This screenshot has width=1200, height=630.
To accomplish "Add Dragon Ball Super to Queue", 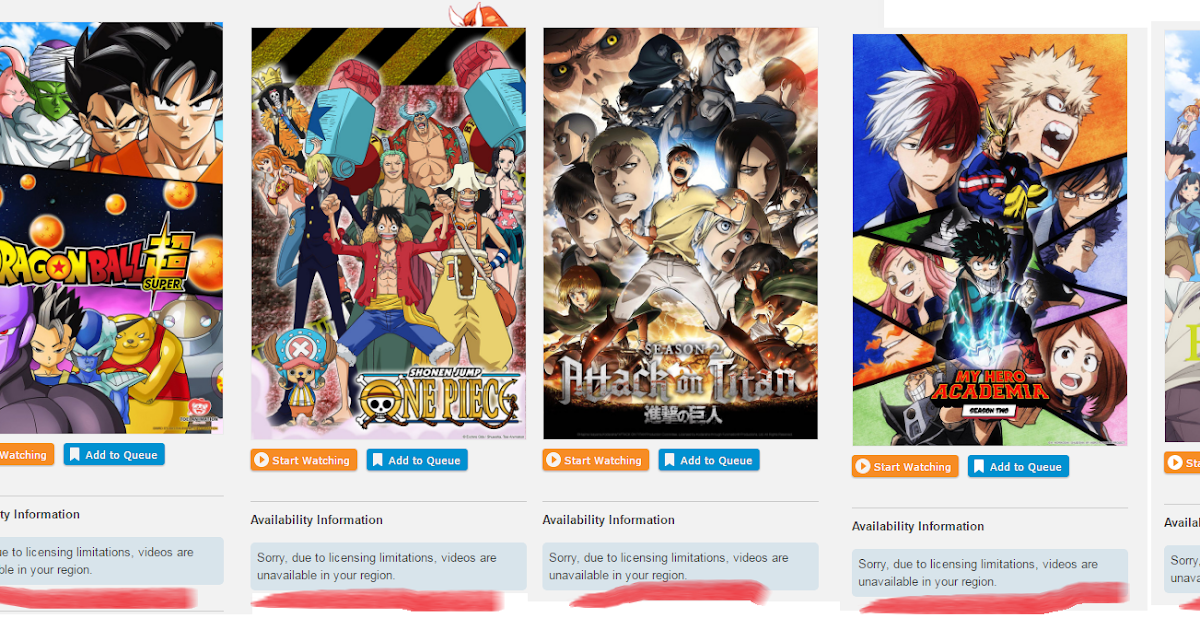I will tap(114, 454).
